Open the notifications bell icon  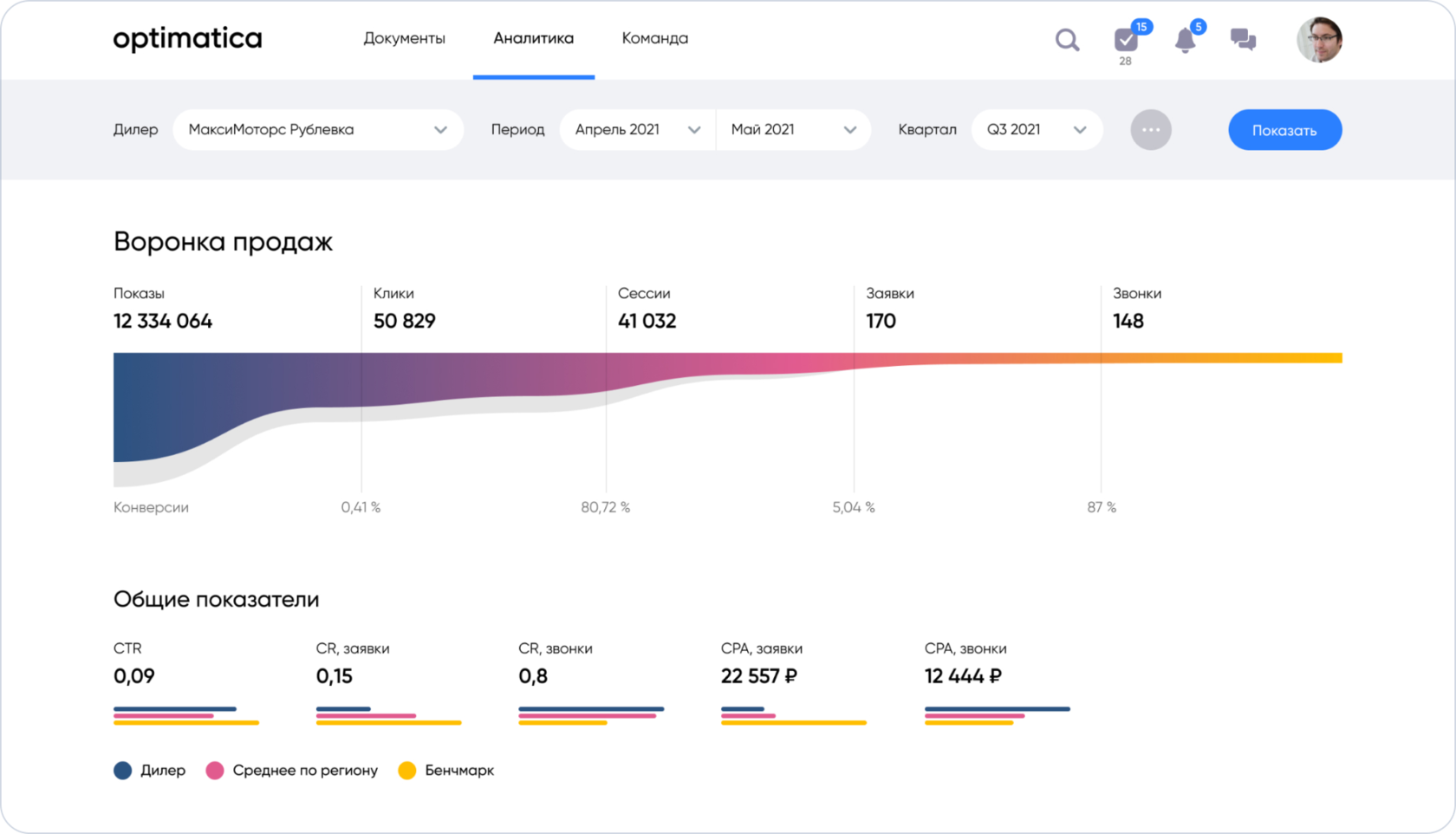tap(1185, 40)
